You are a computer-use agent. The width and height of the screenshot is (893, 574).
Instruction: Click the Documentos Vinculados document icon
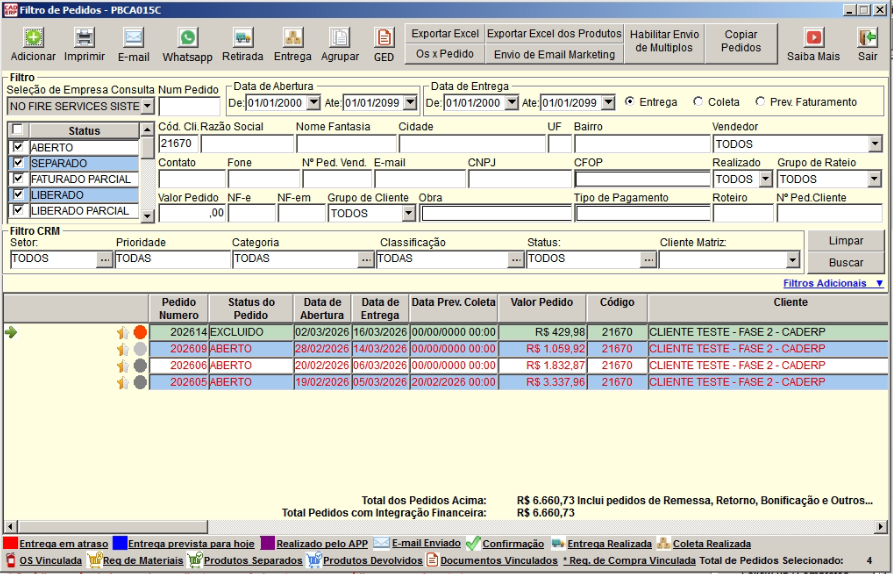[x=432, y=560]
